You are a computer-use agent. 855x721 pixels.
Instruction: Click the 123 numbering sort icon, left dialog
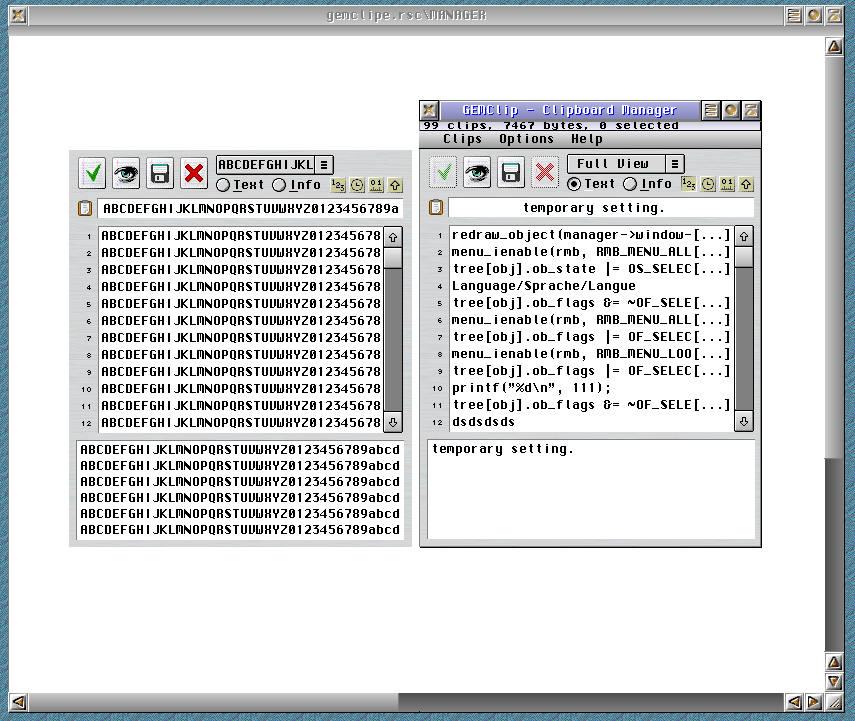click(x=338, y=185)
